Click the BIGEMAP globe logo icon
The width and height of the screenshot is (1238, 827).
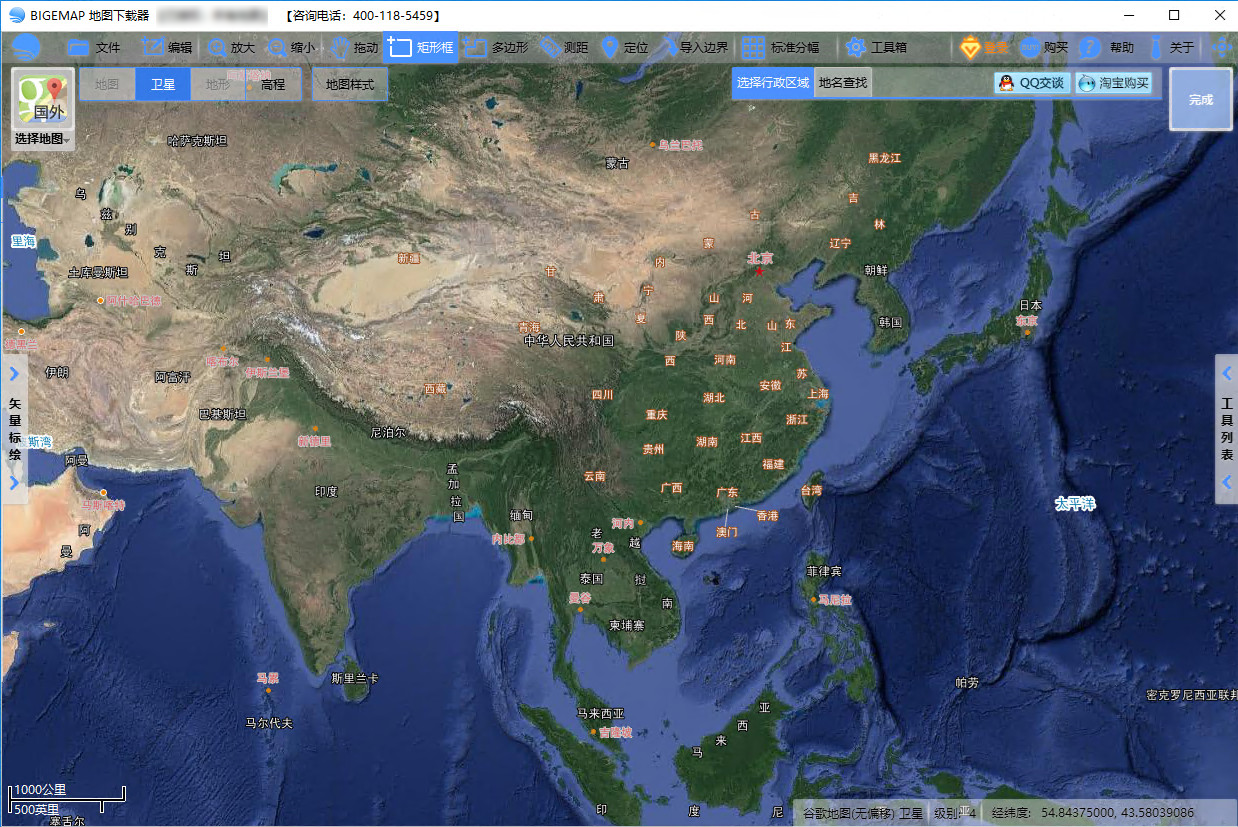(26, 47)
